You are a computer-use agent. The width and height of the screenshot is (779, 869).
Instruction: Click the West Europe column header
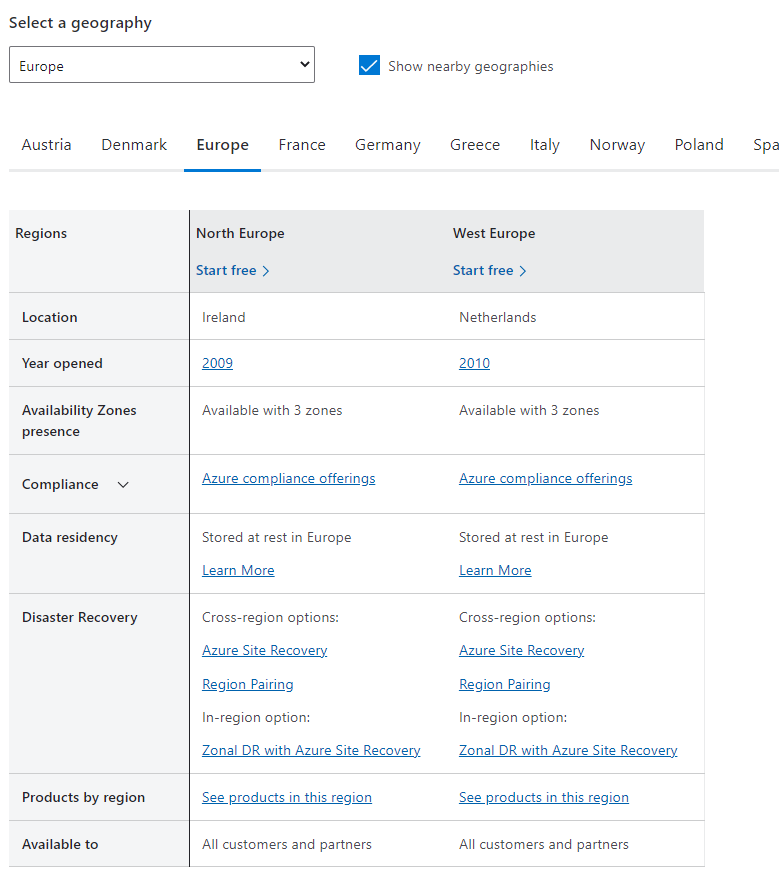tap(494, 233)
